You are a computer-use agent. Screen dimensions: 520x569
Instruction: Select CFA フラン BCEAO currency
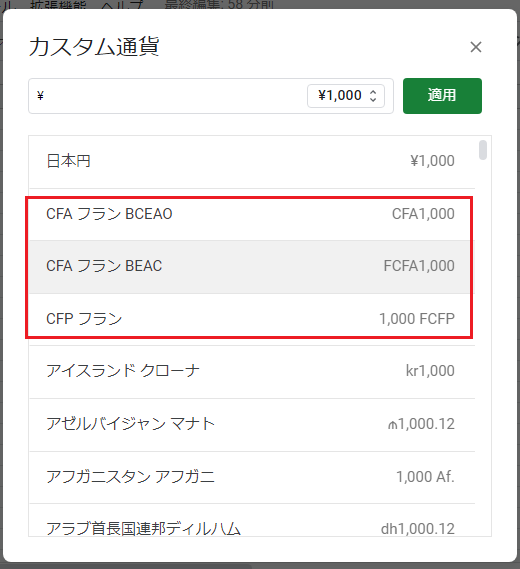click(252, 214)
